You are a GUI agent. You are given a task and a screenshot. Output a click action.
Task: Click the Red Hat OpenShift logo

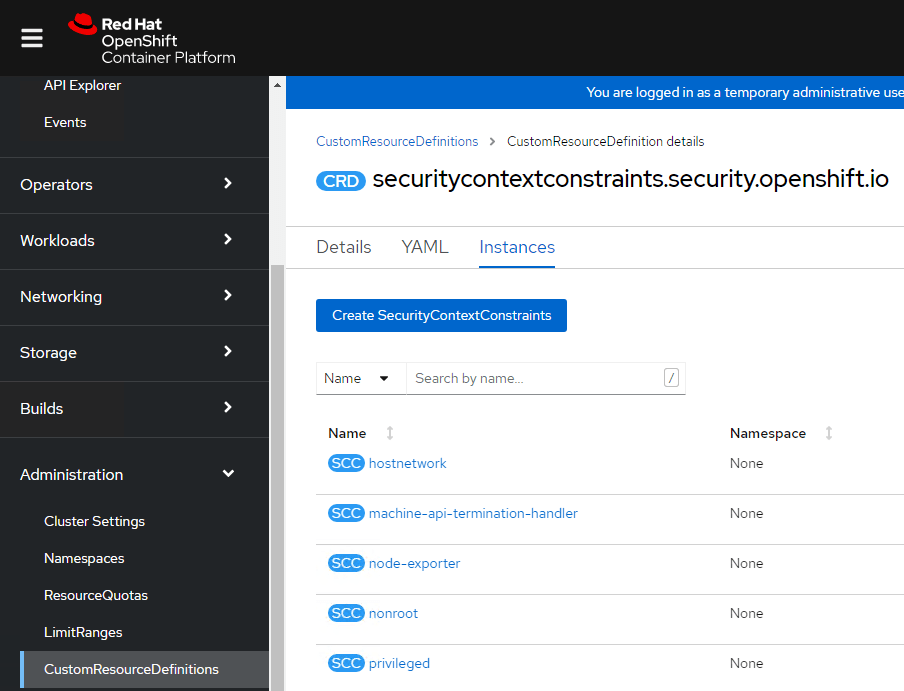(152, 39)
